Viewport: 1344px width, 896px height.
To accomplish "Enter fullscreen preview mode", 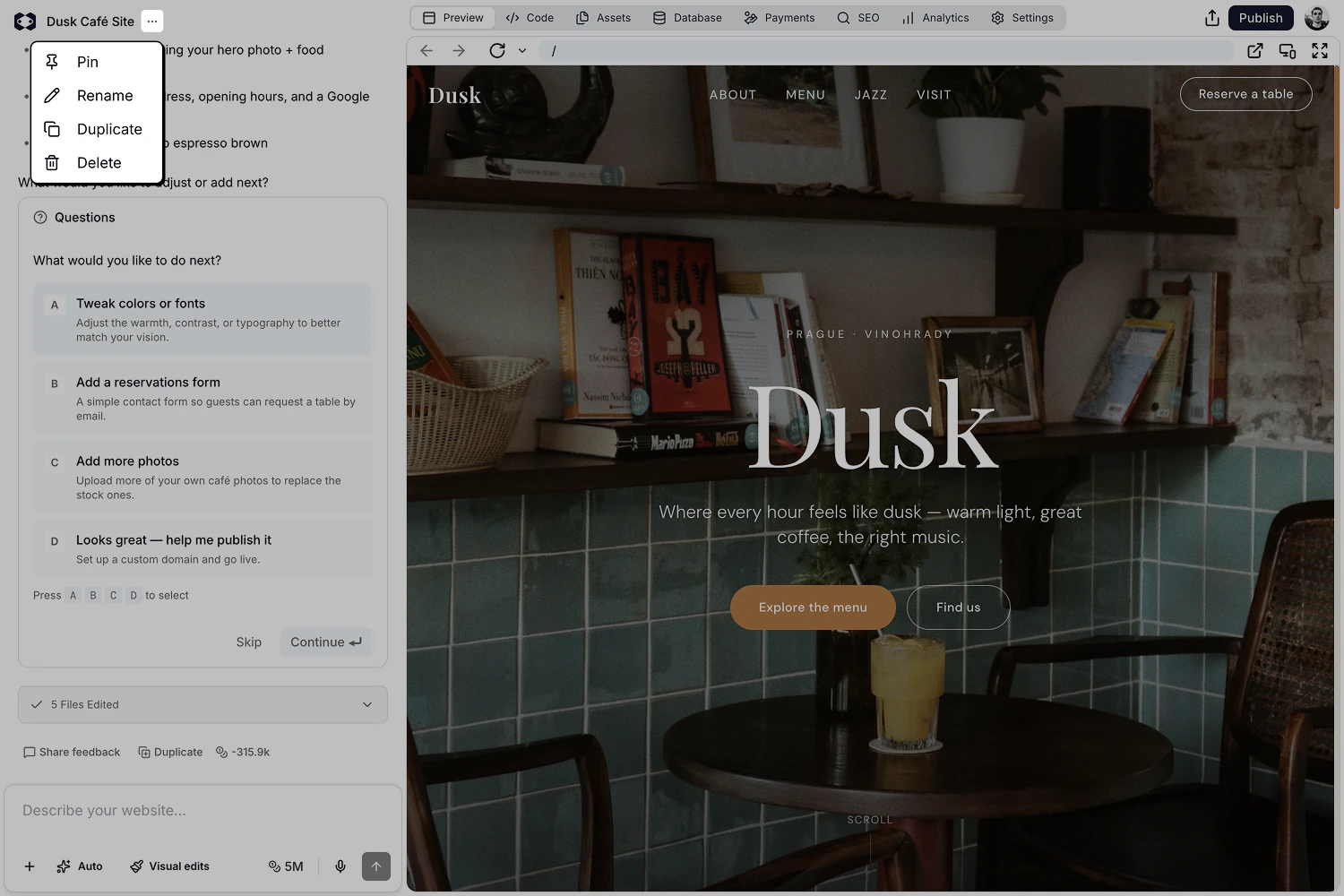I will click(1320, 51).
